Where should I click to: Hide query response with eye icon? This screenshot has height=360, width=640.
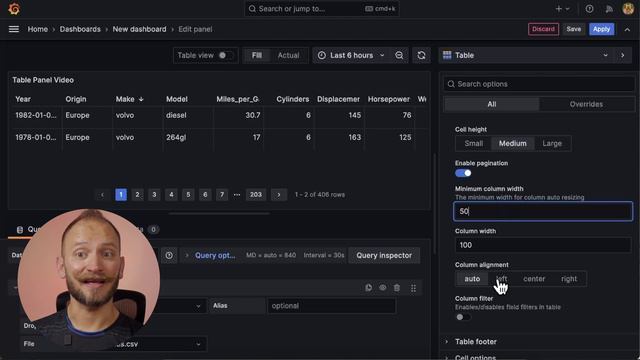[382, 288]
